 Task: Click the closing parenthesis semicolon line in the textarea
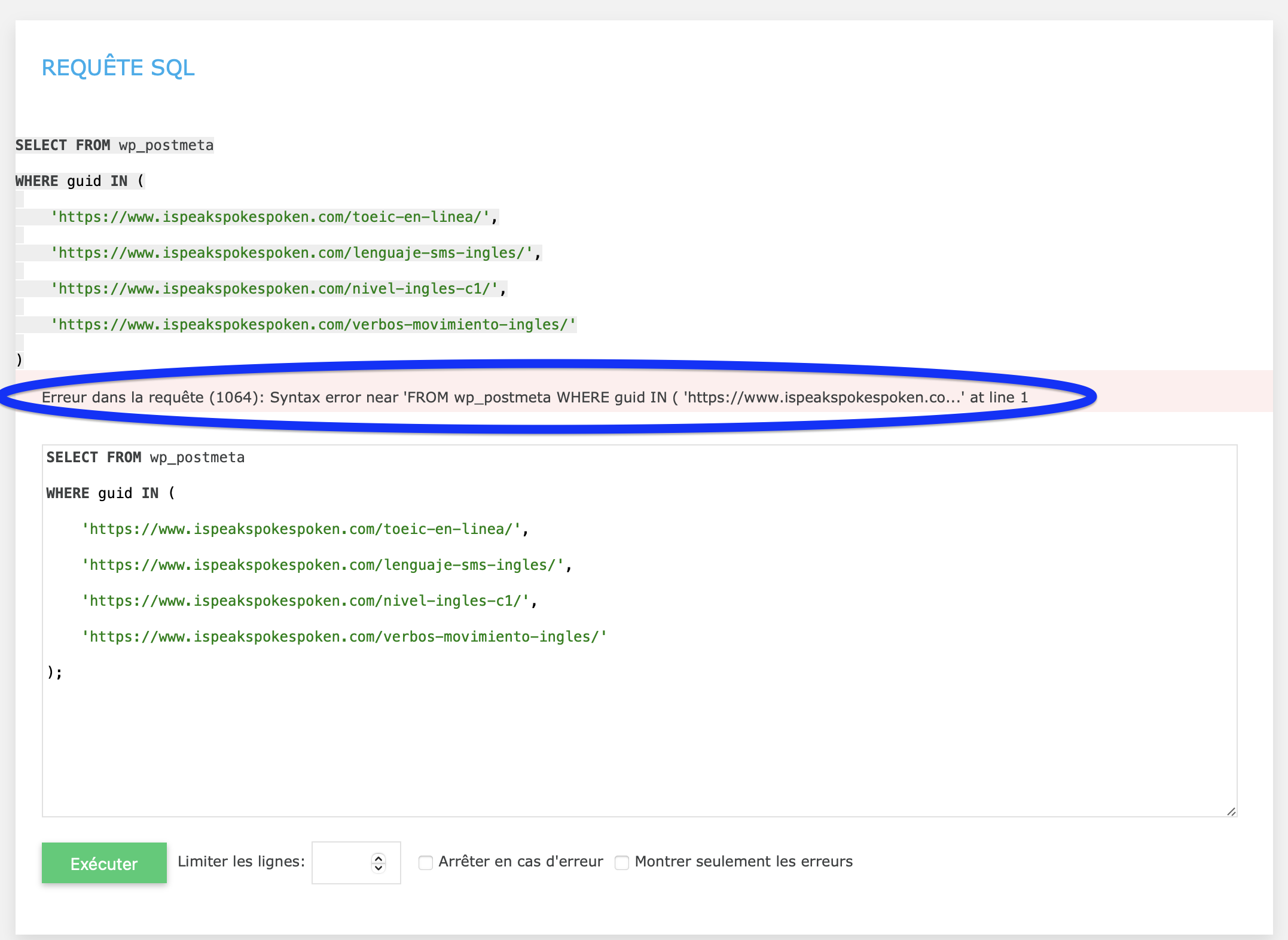54,672
